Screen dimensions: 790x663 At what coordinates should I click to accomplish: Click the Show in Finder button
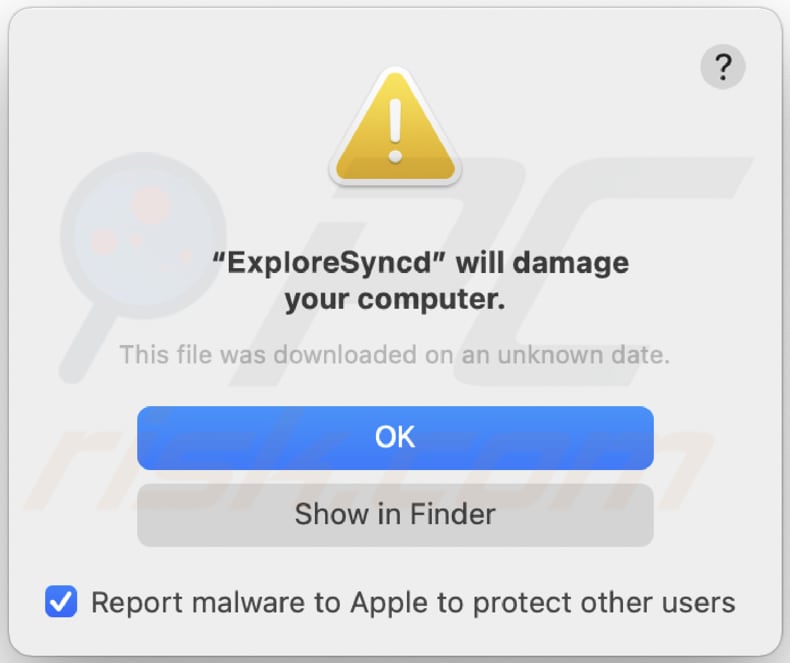click(395, 515)
